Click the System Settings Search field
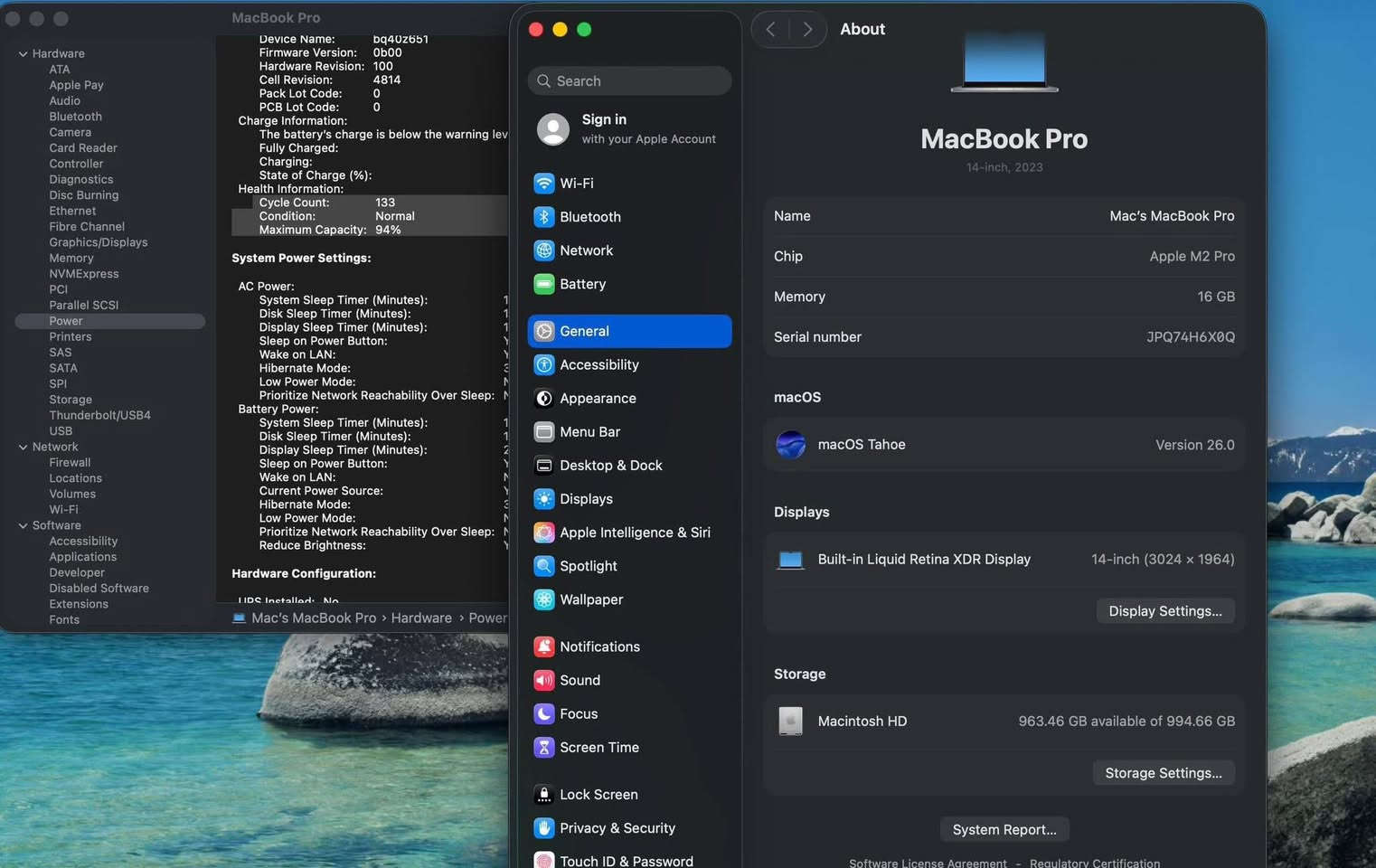Image resolution: width=1376 pixels, height=868 pixels. [x=629, y=81]
